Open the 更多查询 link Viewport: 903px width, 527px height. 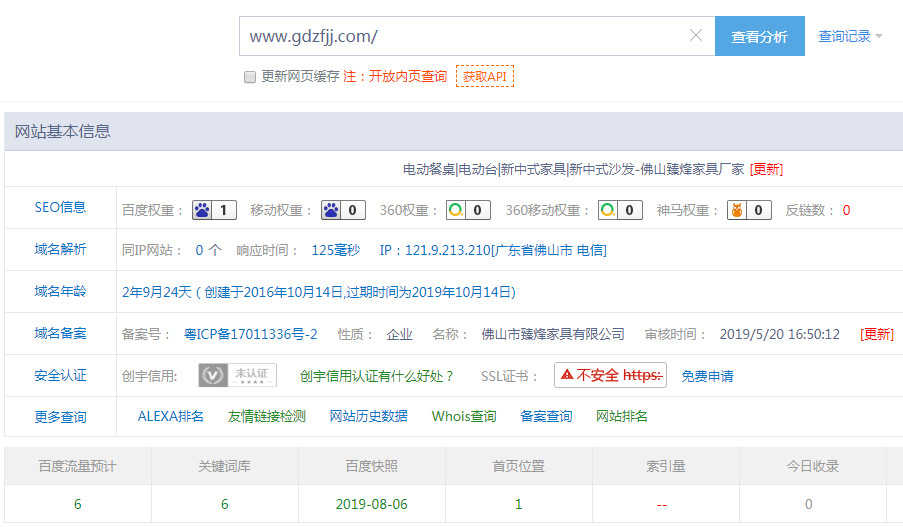click(x=60, y=417)
